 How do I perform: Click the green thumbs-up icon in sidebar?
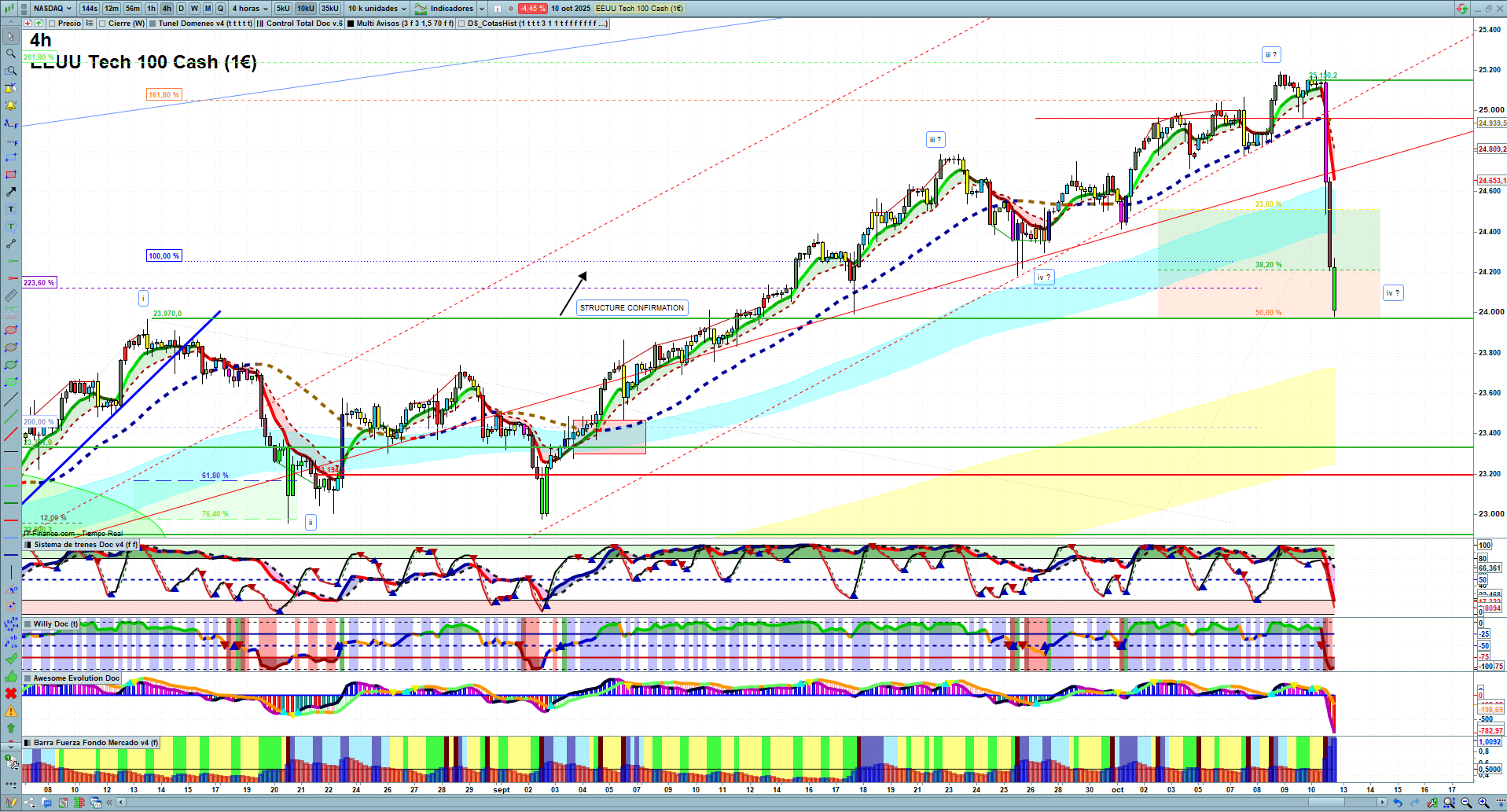click(x=11, y=676)
